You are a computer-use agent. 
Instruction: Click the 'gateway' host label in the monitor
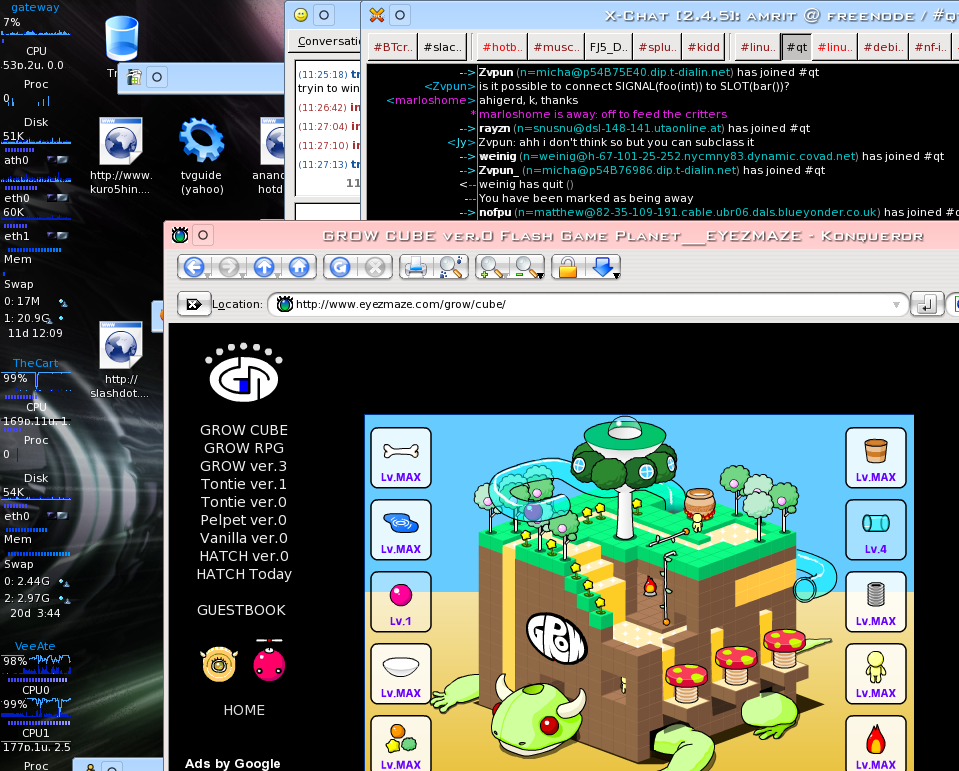35,7
